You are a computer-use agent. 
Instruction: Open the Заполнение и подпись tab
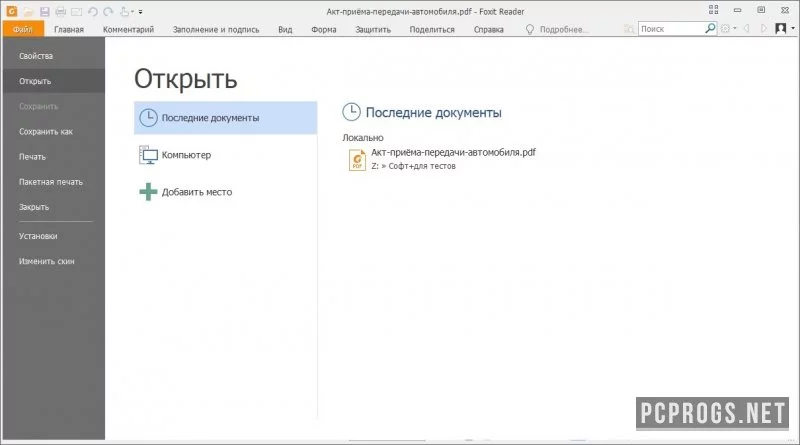point(216,30)
